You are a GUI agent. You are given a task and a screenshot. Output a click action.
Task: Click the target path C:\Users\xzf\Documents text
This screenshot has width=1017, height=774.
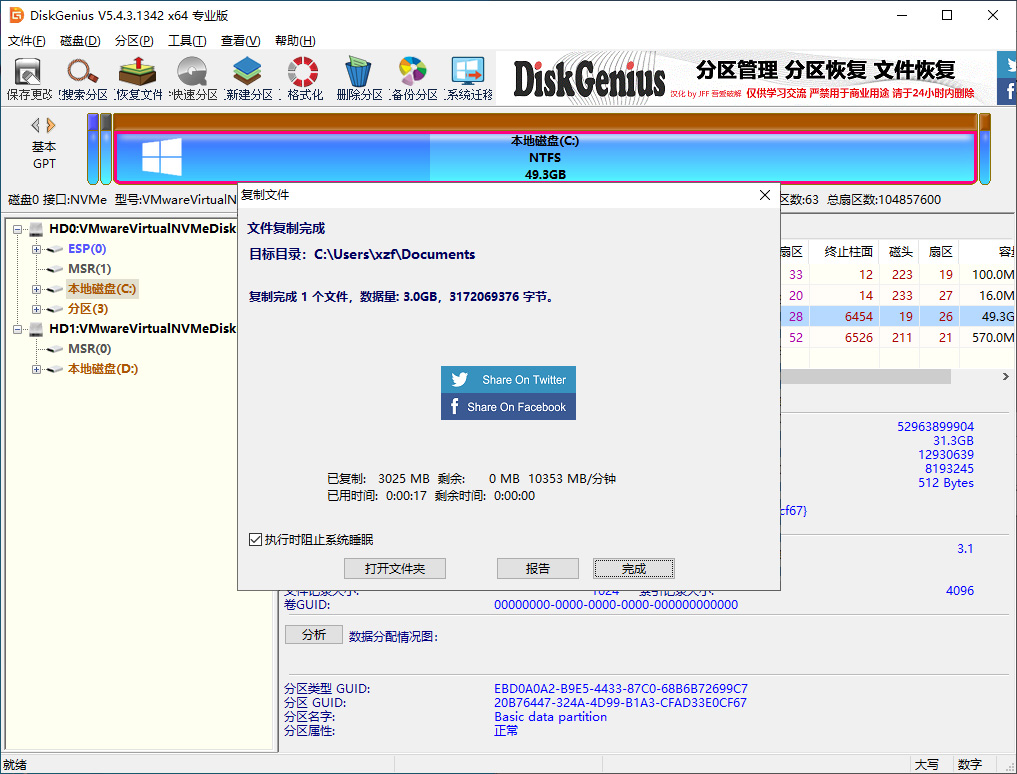click(x=394, y=254)
